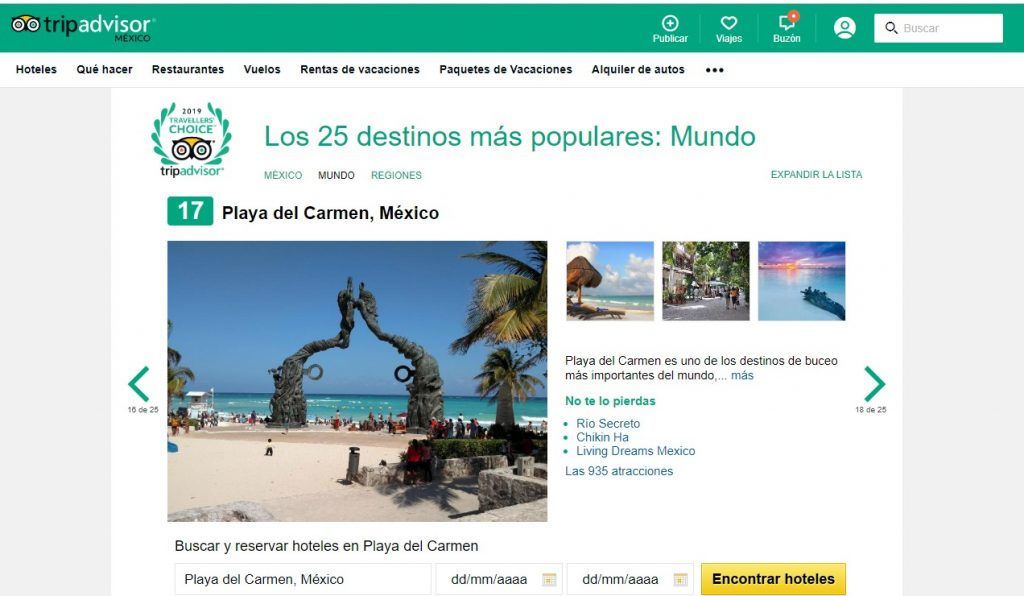1024x596 pixels.
Task: Click the Tripadvisor owl logo
Action: (x=26, y=24)
